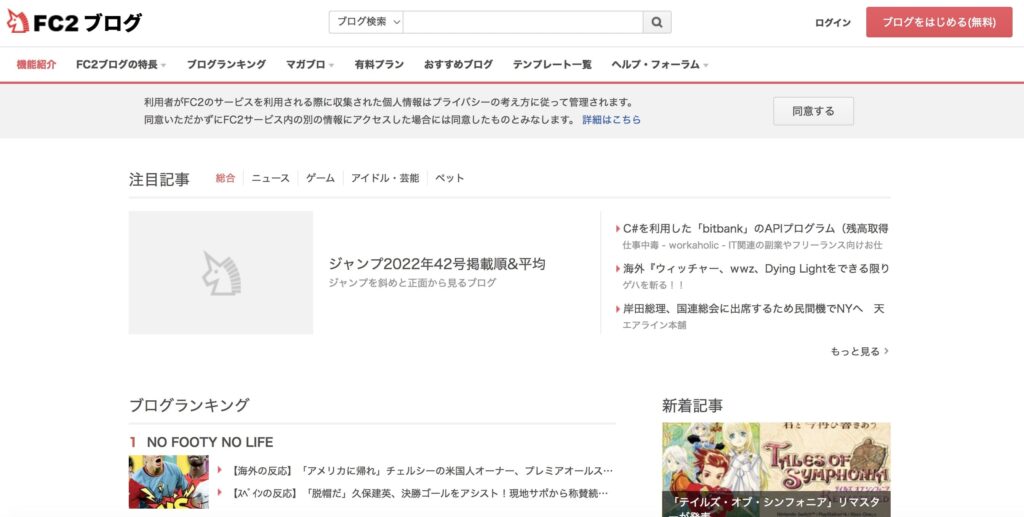Open the テンプレート一覧 menu item
Screen dimensions: 1024x517
click(552, 65)
